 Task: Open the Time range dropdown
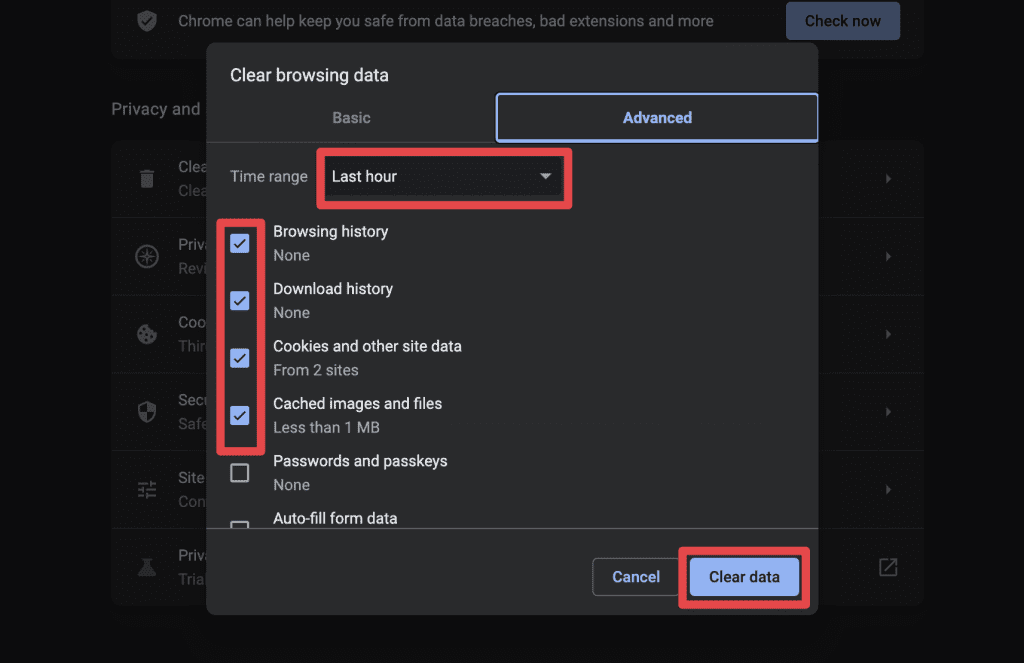click(x=443, y=177)
